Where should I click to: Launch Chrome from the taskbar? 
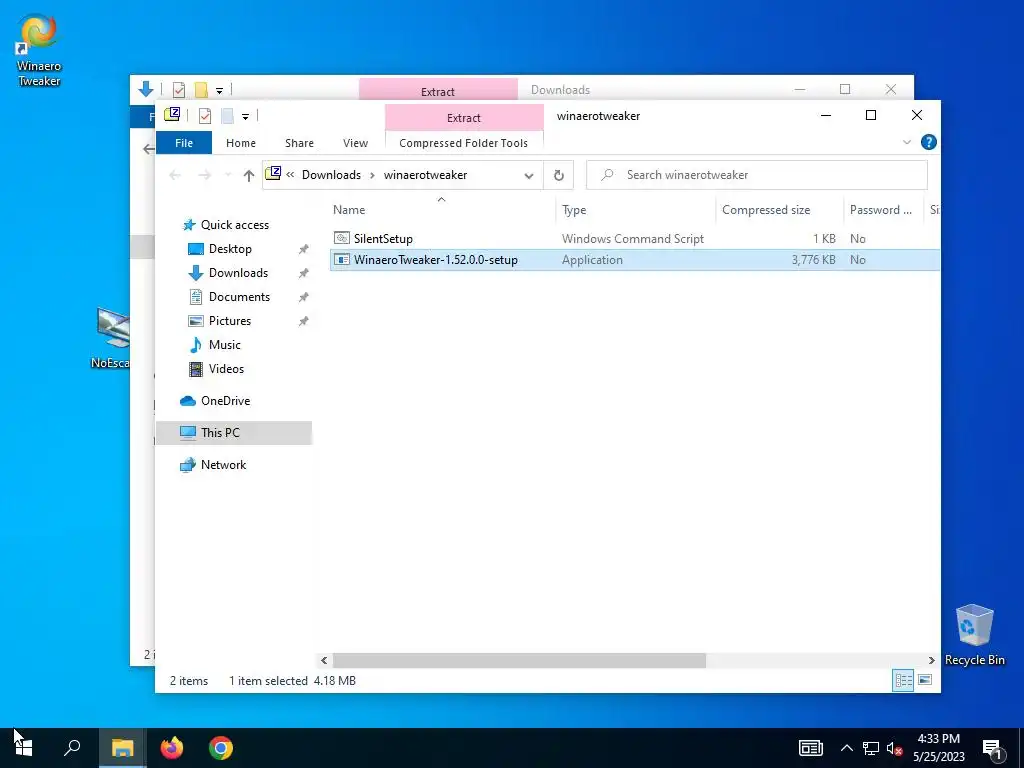[x=221, y=748]
